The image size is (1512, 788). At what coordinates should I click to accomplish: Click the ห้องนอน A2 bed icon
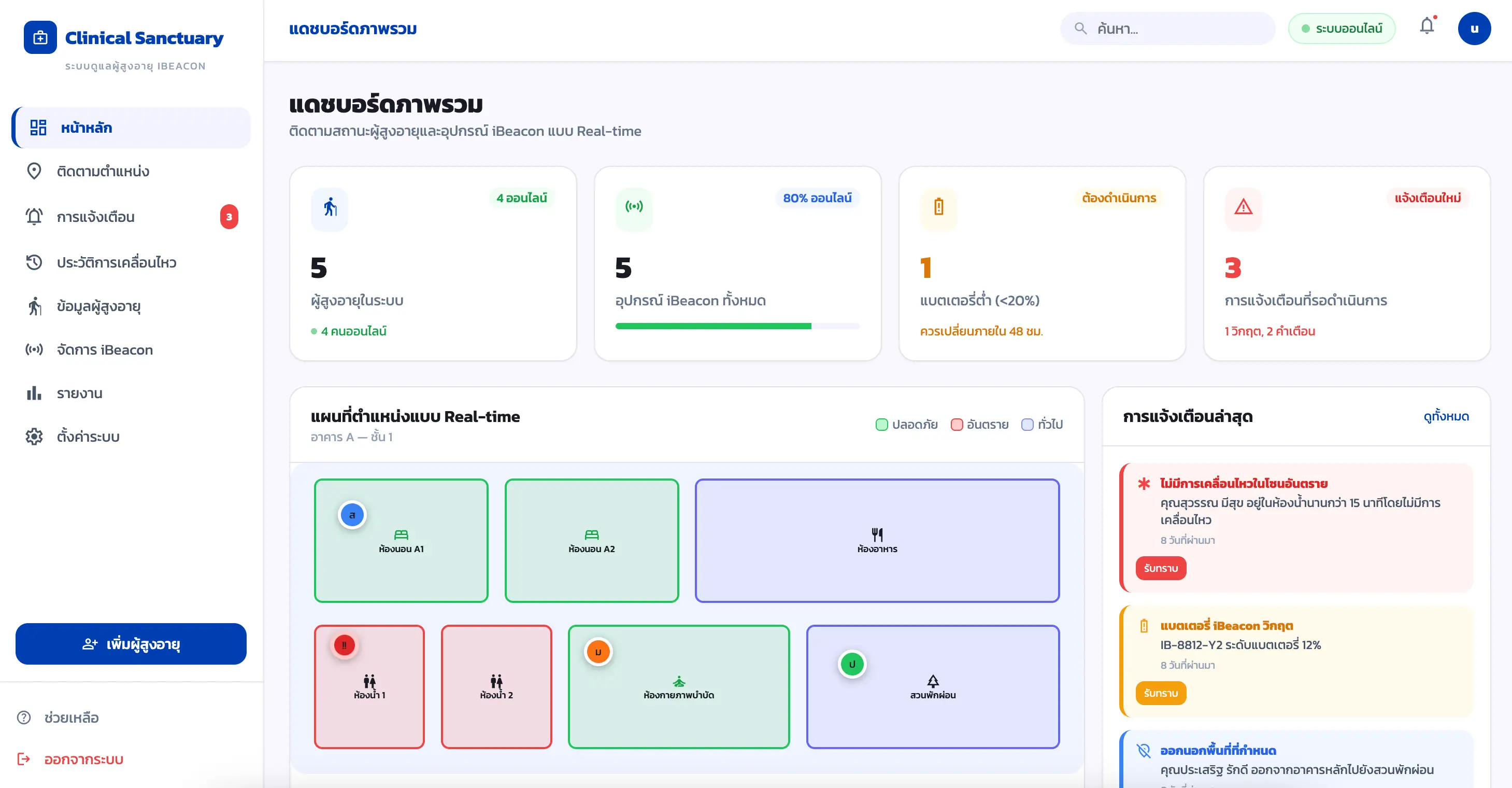[x=592, y=534]
